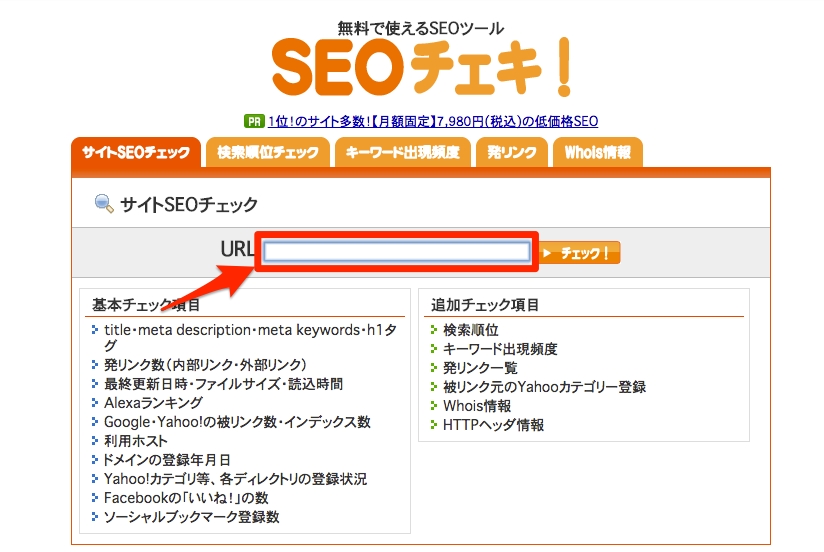Click the HTTPヘッダ情報 list item

(493, 425)
